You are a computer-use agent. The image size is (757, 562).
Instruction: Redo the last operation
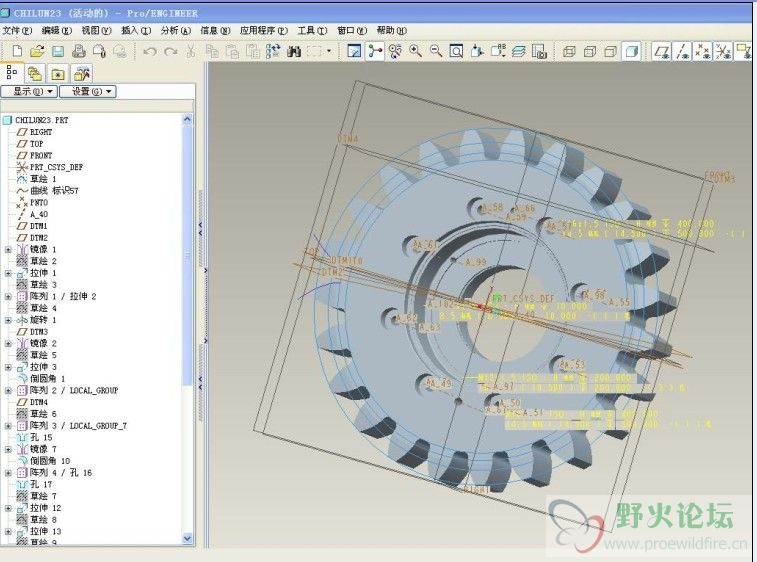[x=170, y=51]
